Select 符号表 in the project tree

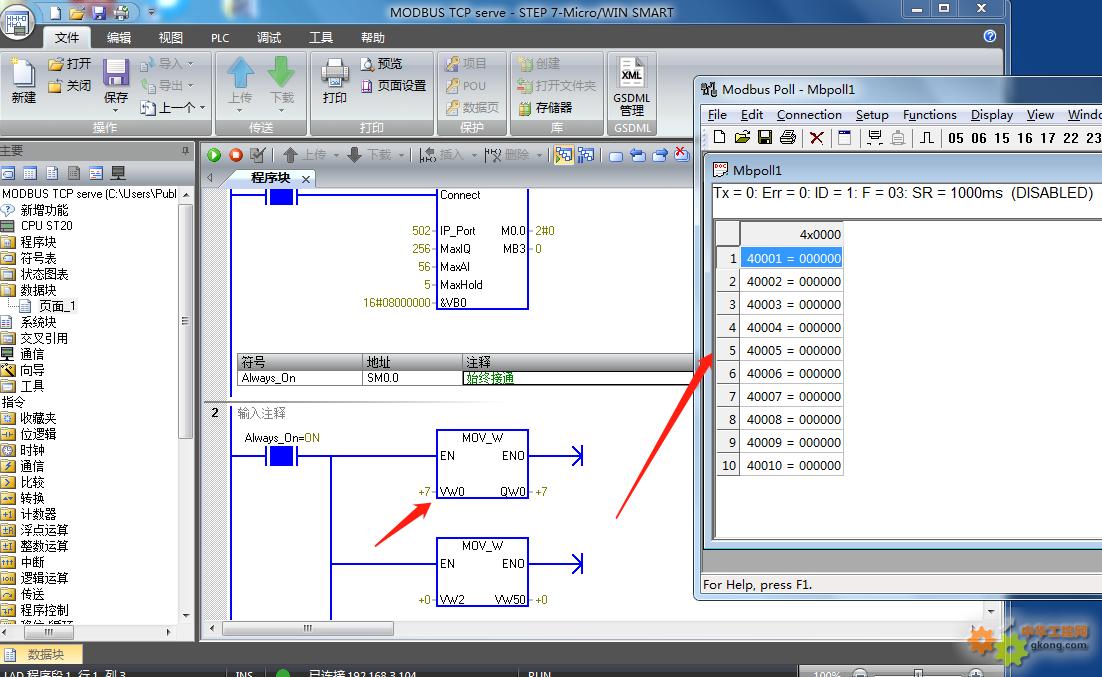(38, 258)
